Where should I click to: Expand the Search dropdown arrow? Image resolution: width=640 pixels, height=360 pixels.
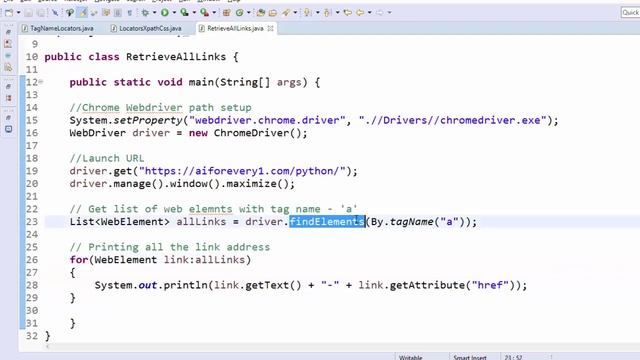coord(295,13)
